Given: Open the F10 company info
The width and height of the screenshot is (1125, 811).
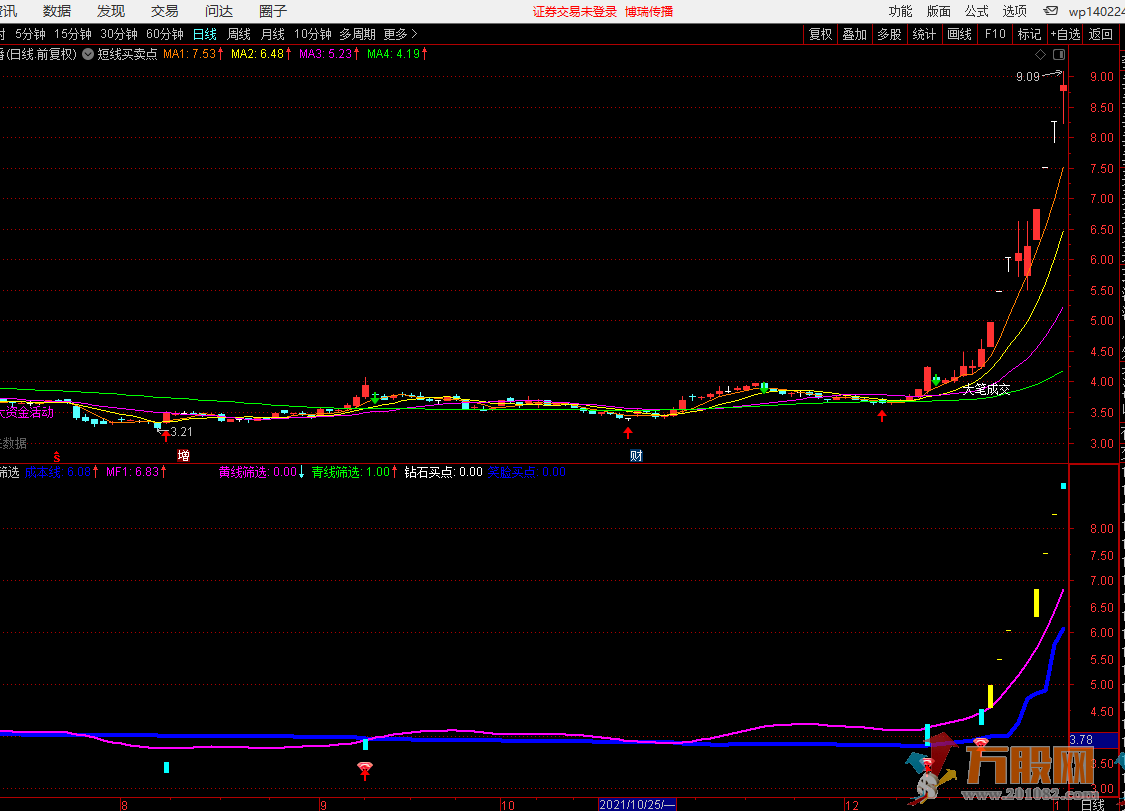Looking at the screenshot, I should pos(994,34).
